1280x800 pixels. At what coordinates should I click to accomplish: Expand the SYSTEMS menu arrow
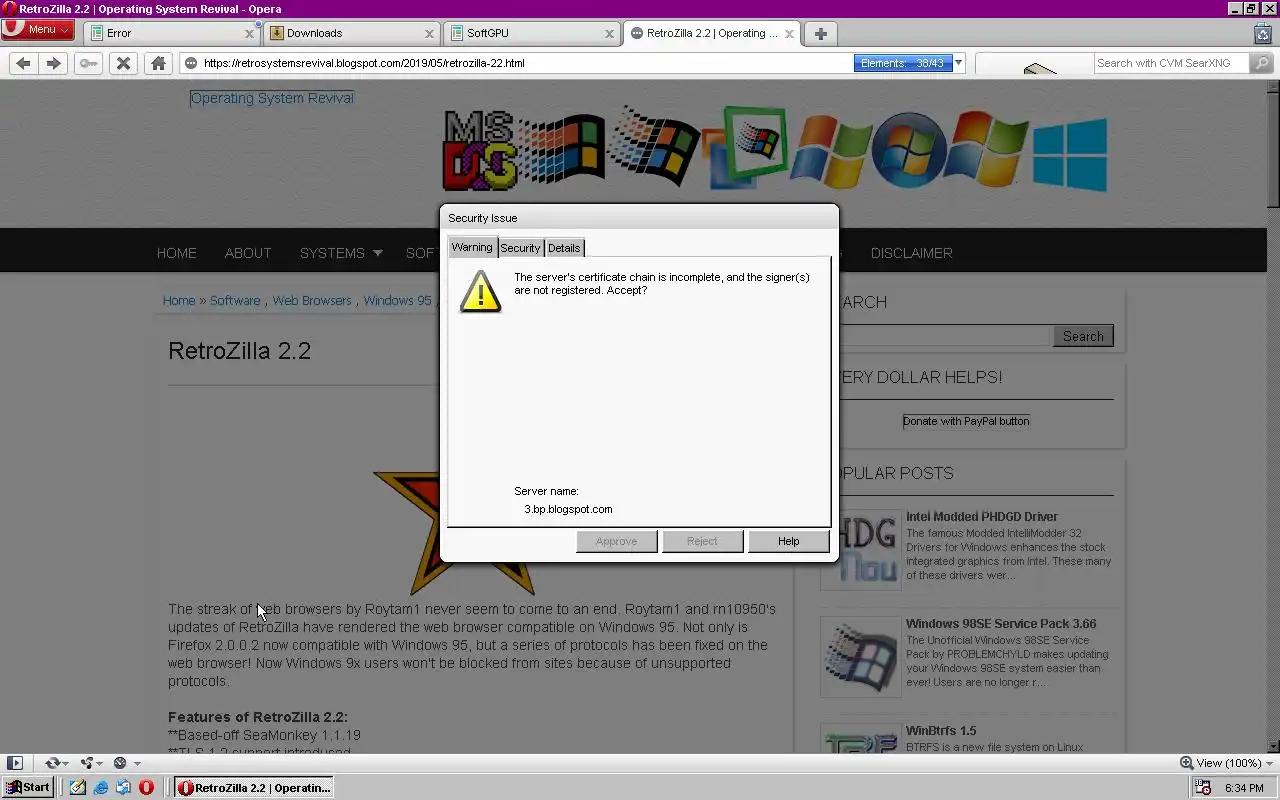click(377, 253)
